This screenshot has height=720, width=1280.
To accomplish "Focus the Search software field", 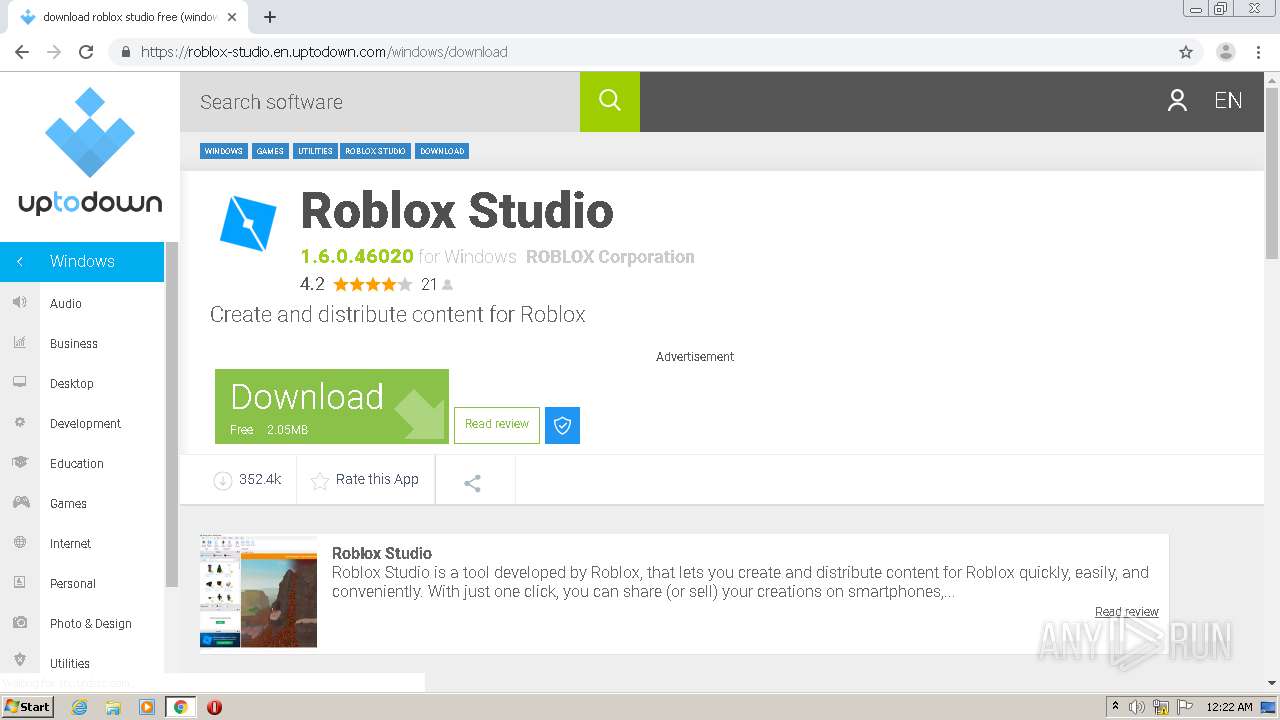I will pos(380,101).
